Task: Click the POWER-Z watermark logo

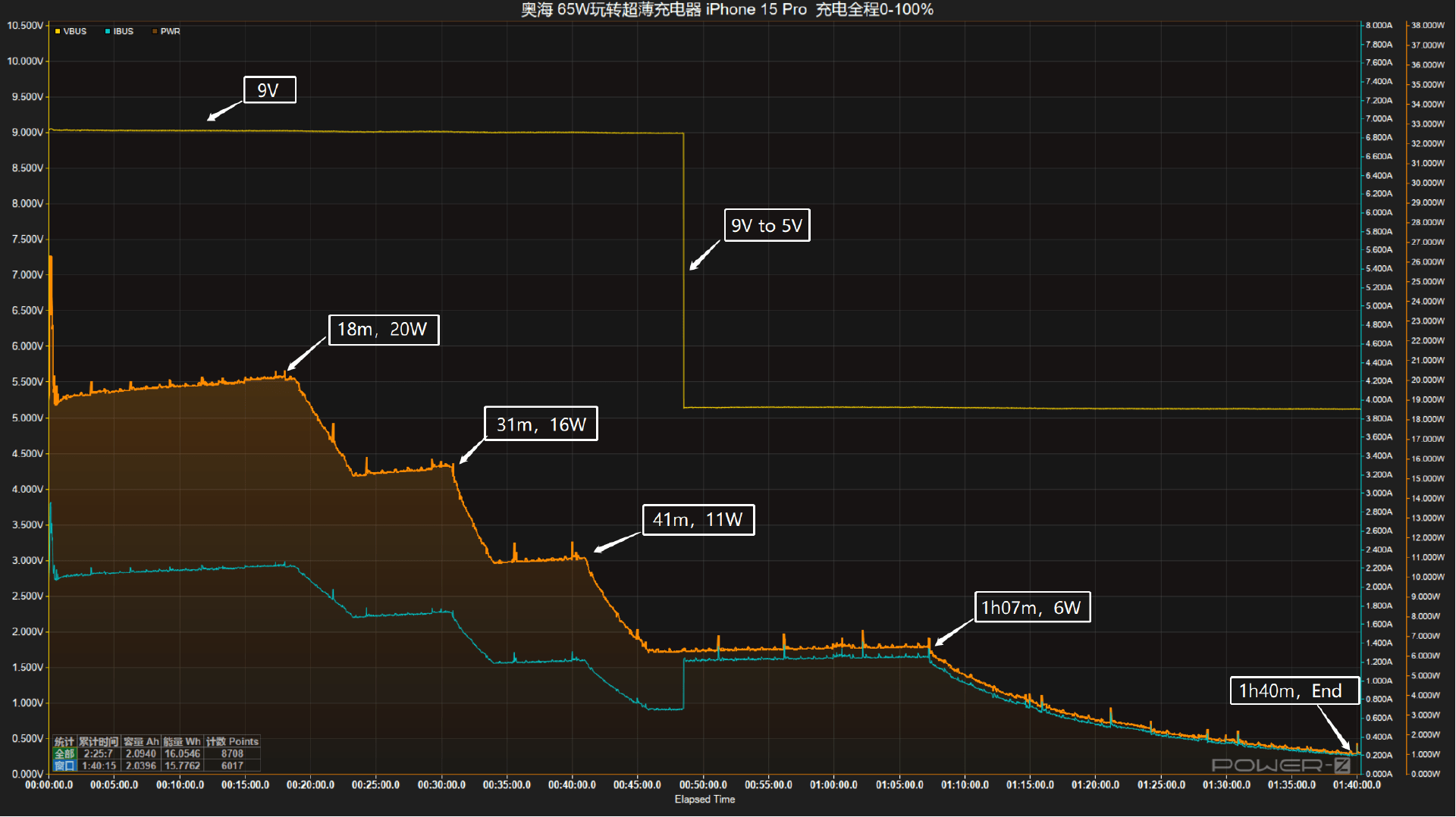Action: [1280, 765]
